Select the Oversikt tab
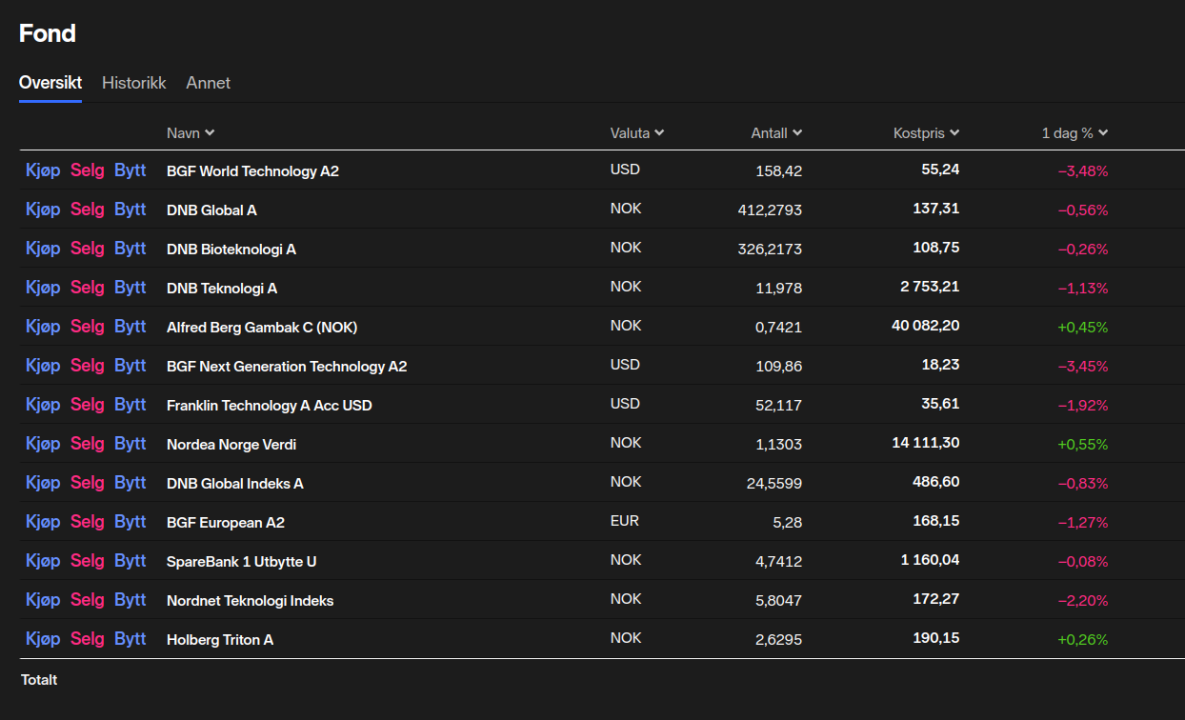 click(x=50, y=83)
